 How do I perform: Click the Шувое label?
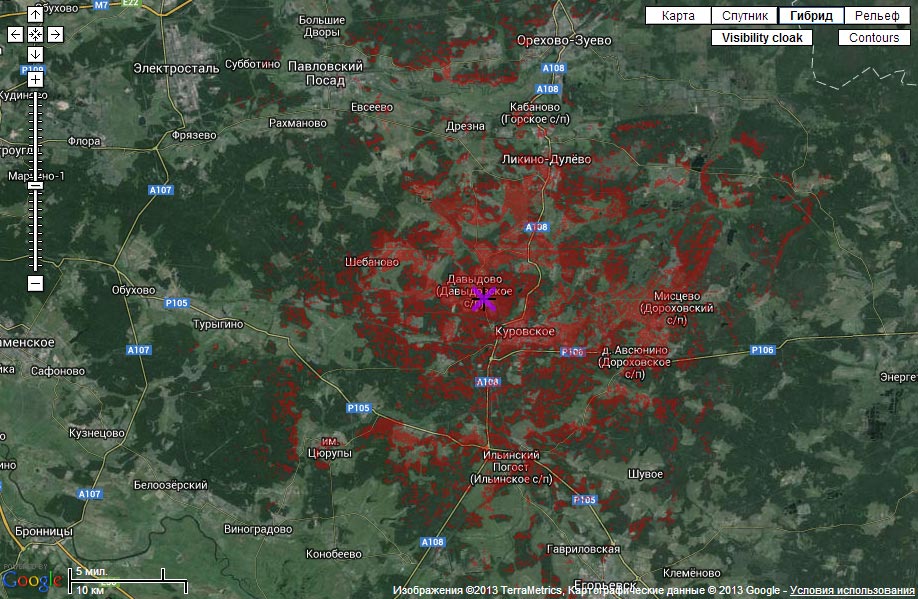(x=645, y=474)
